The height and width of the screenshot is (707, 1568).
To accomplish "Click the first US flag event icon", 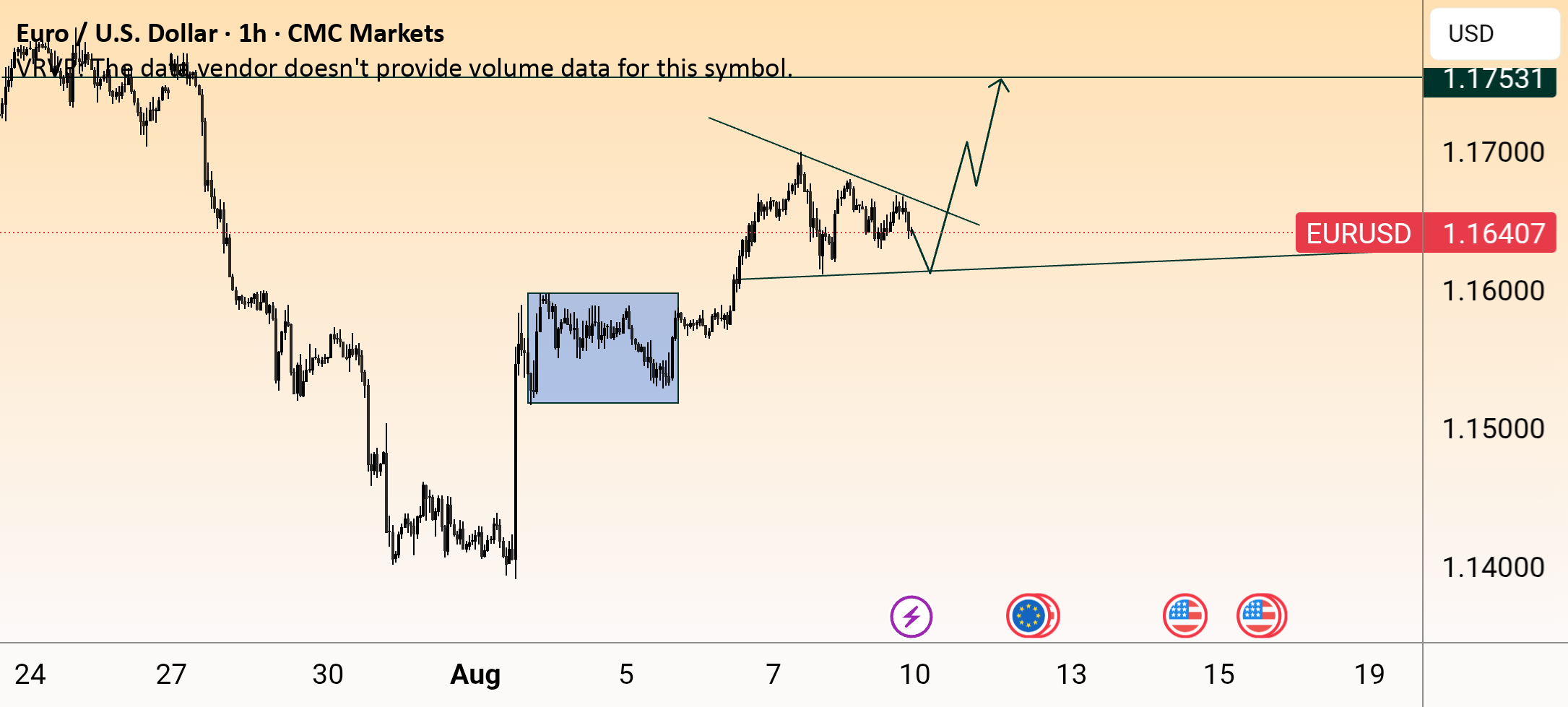I will (1184, 616).
